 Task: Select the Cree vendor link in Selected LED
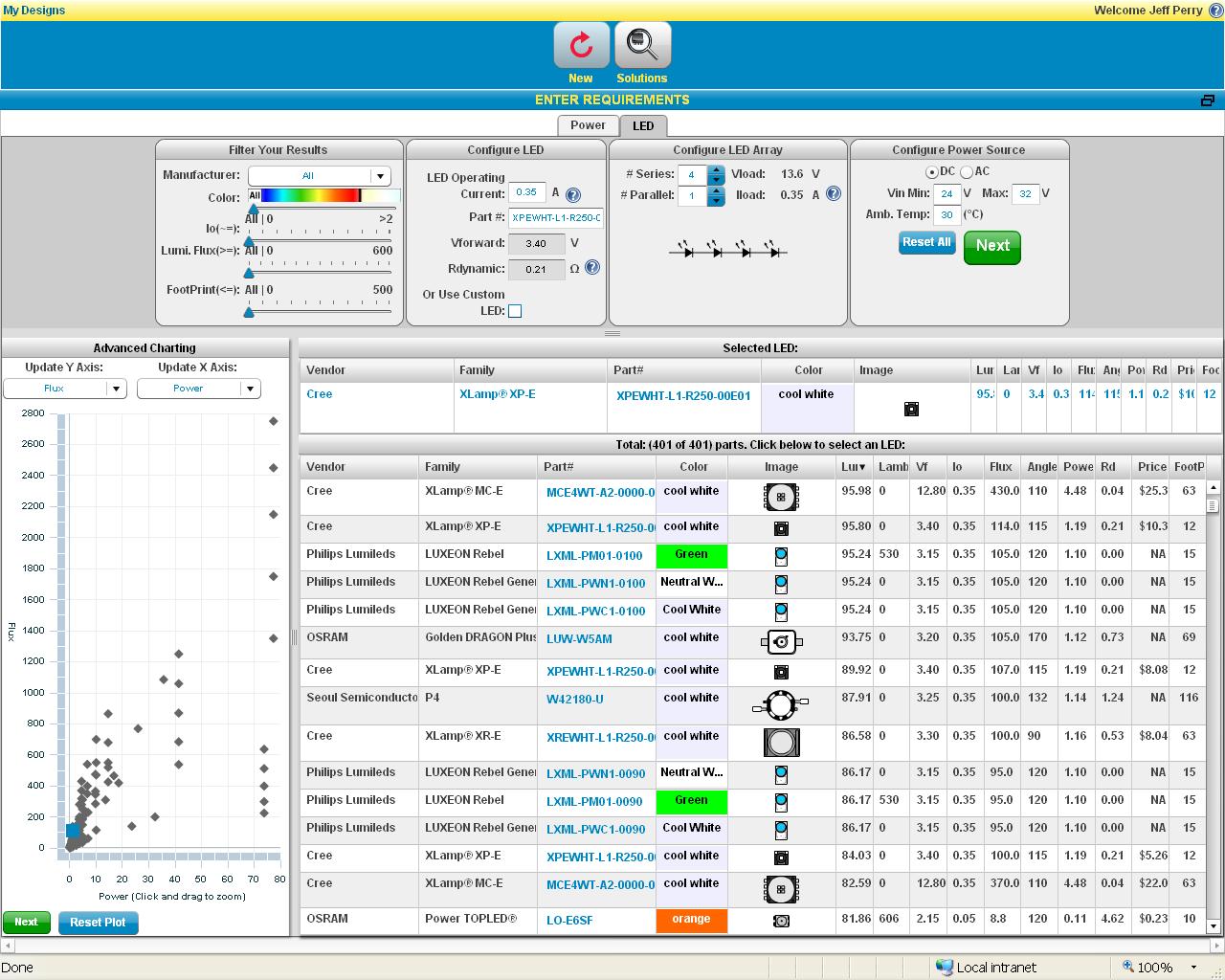320,394
